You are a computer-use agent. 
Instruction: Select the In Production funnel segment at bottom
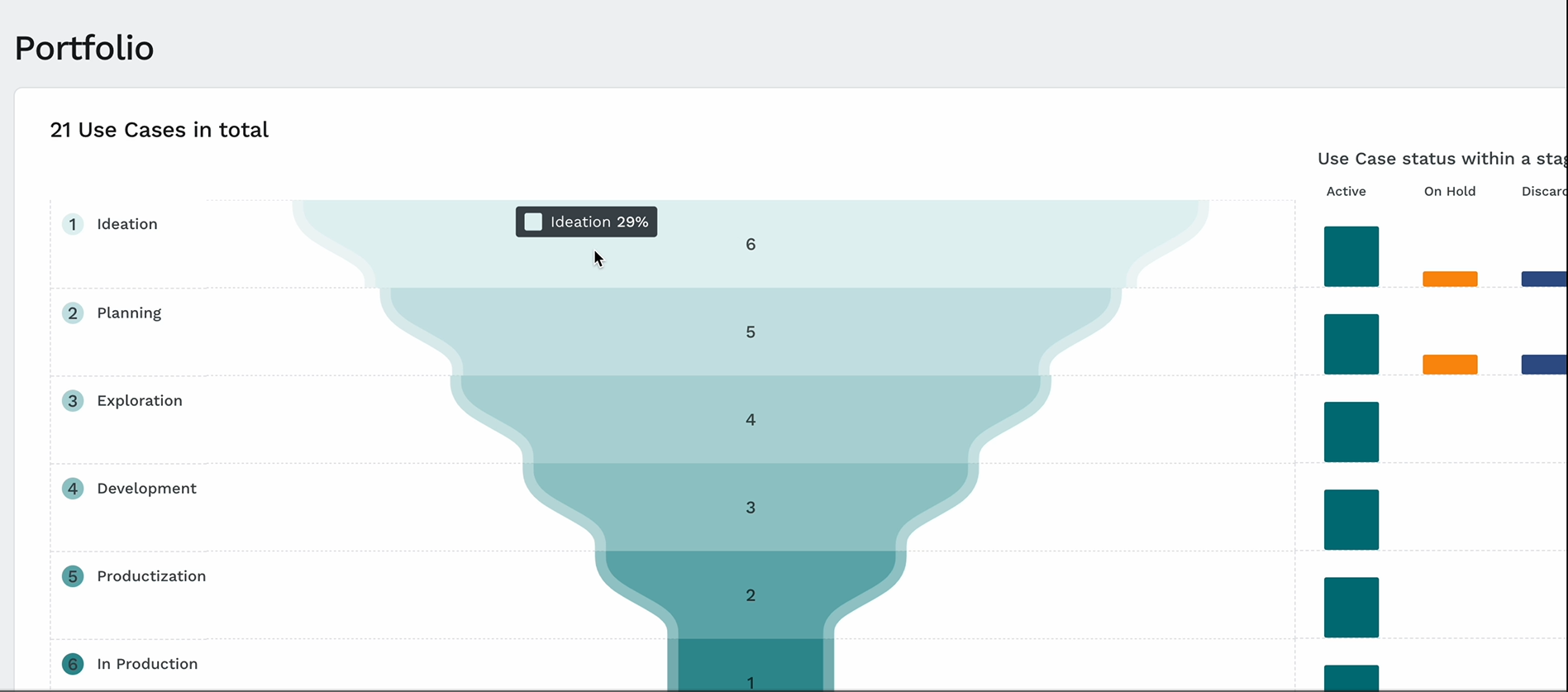751,665
